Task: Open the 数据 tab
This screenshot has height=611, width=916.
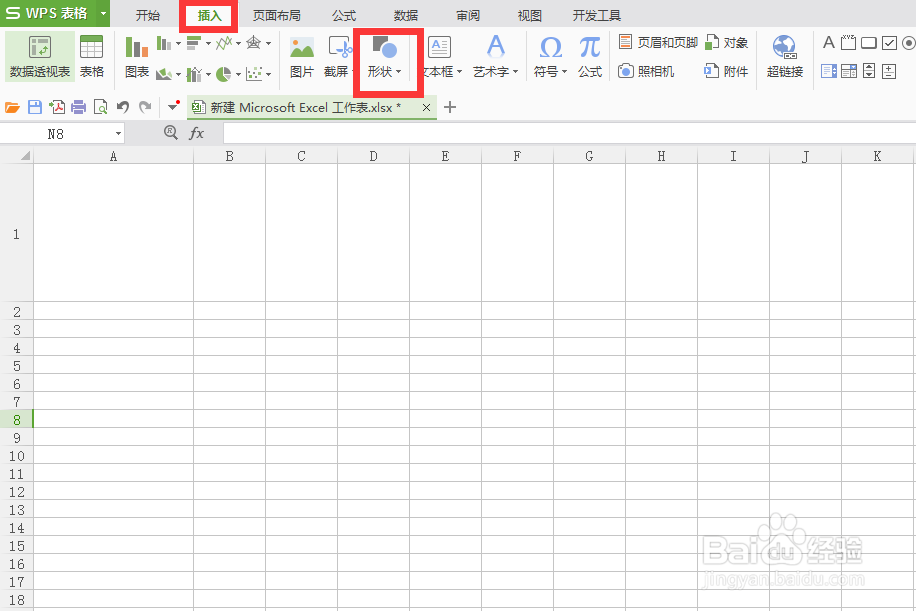Action: 406,15
